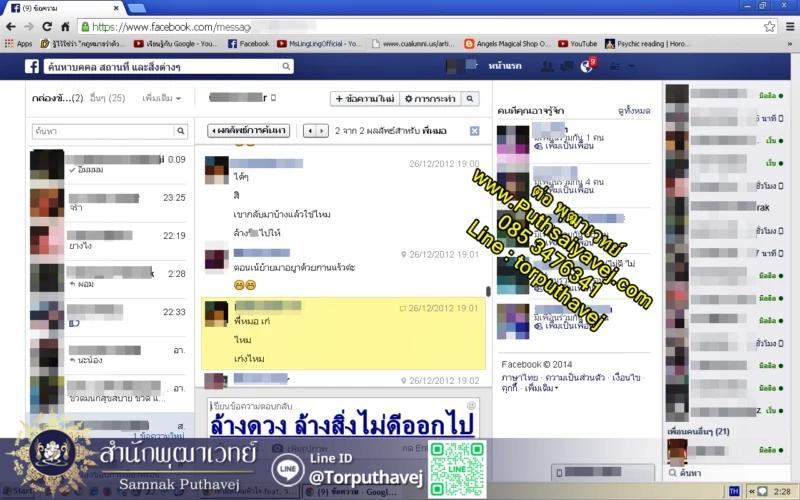Open the messages icon in header
Viewport: 800px width, 500px height.
[567, 66]
